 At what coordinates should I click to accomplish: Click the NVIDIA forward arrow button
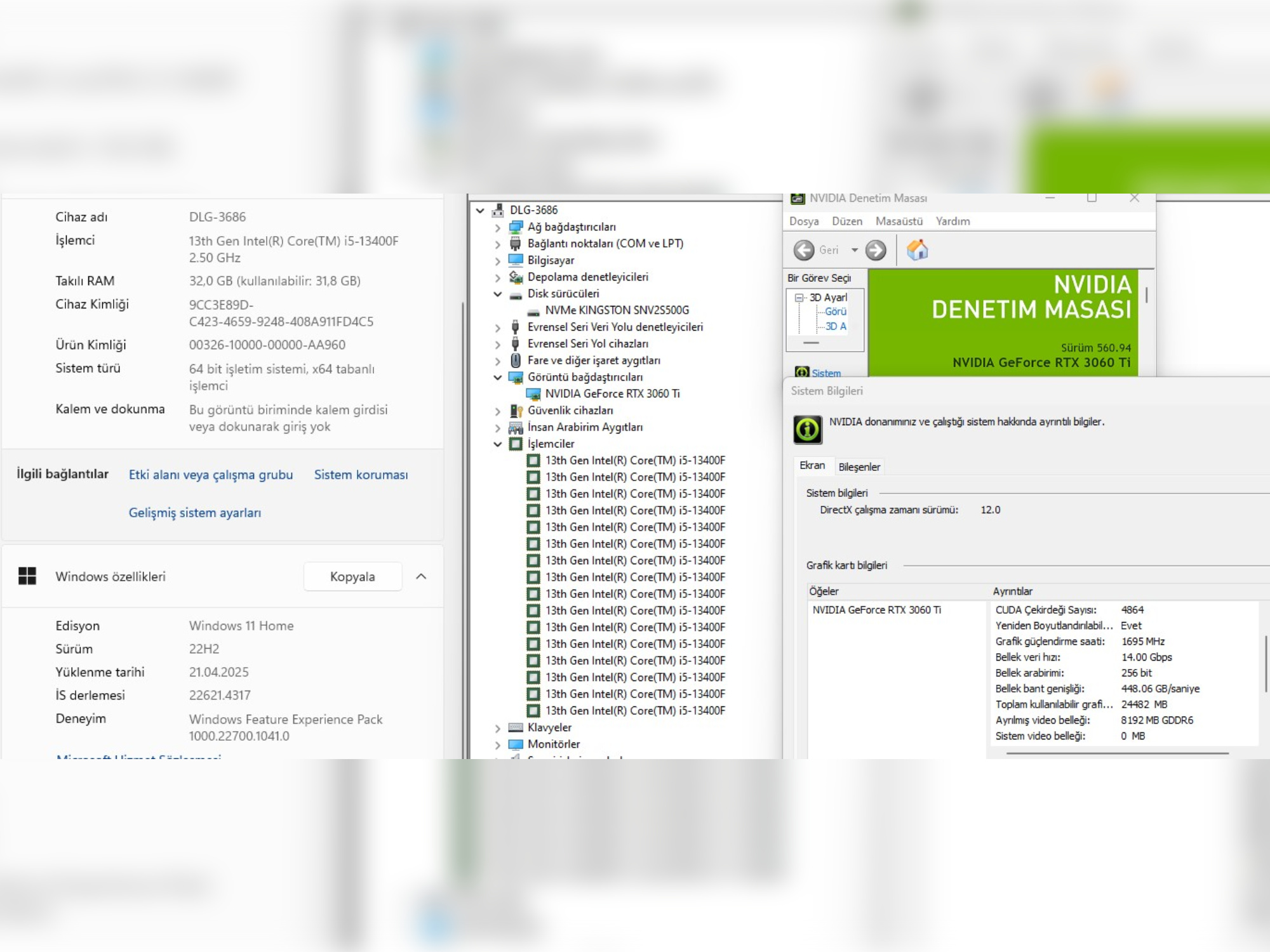click(x=876, y=250)
